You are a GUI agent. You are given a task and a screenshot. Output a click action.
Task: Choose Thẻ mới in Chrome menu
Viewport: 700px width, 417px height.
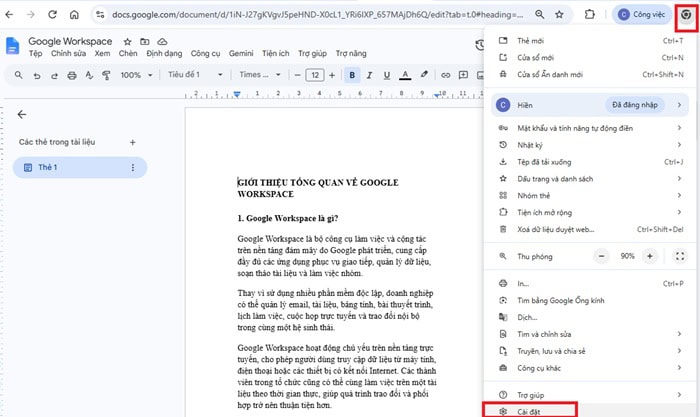(590, 41)
